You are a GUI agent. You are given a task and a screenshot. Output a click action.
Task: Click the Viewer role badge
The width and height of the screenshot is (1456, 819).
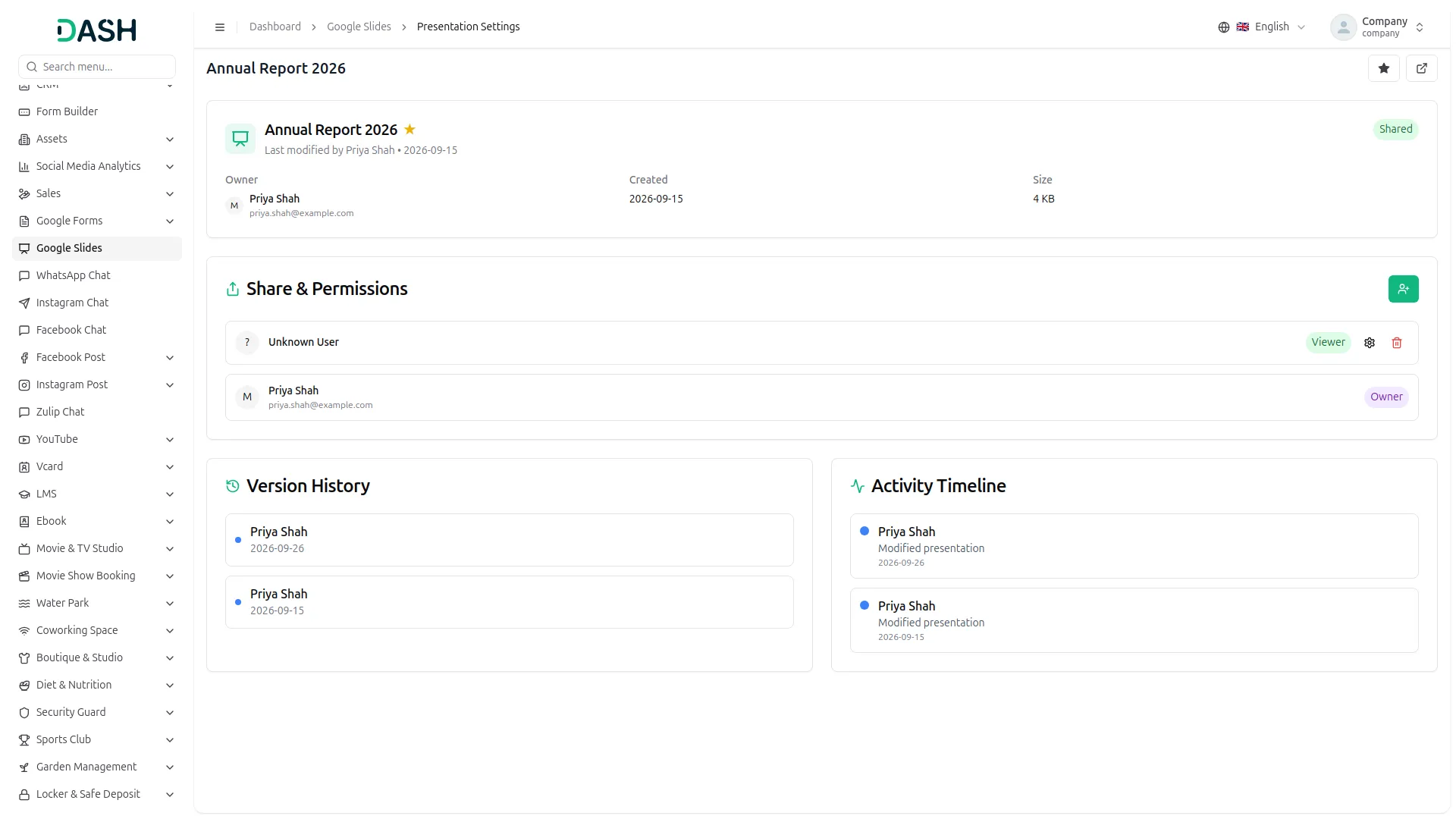tap(1328, 342)
